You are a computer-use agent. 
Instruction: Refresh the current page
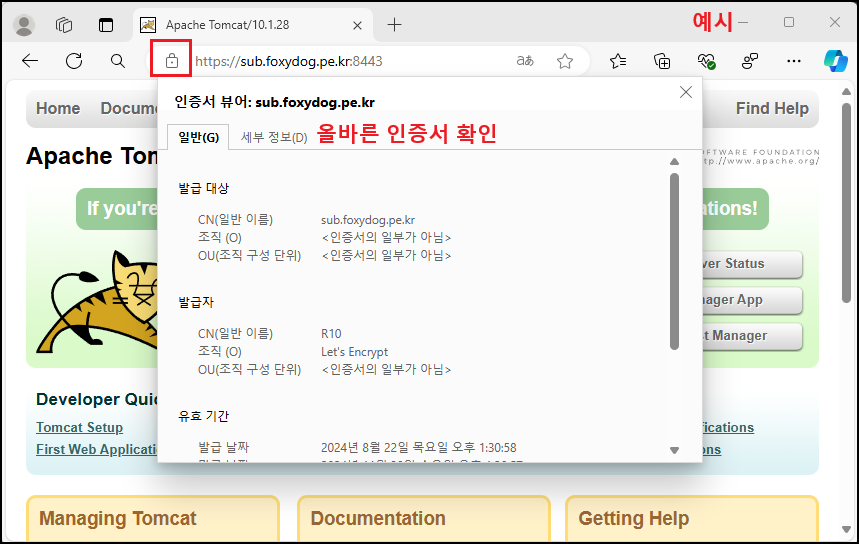pos(74,61)
